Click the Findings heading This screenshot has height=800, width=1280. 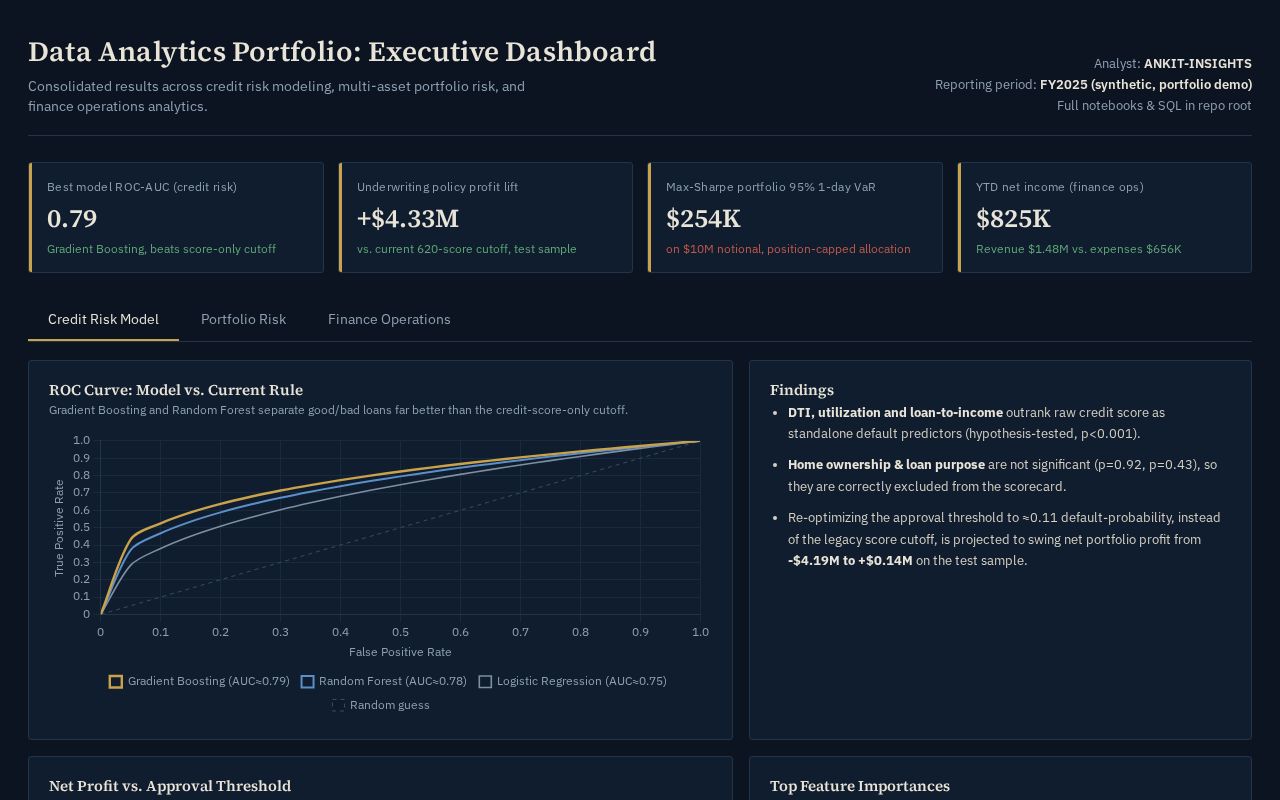(802, 390)
